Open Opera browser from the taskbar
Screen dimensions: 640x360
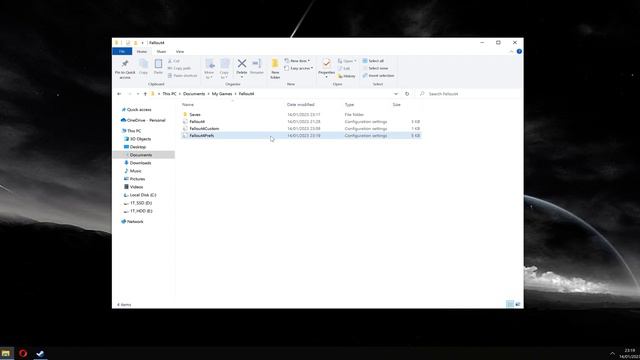23,353
